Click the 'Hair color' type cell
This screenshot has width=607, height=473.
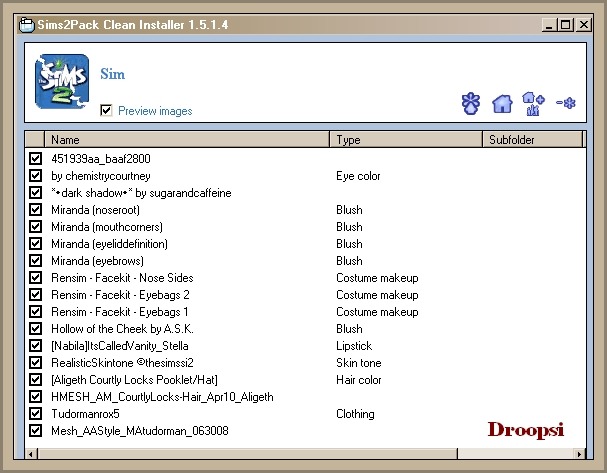pyautogui.click(x=358, y=380)
